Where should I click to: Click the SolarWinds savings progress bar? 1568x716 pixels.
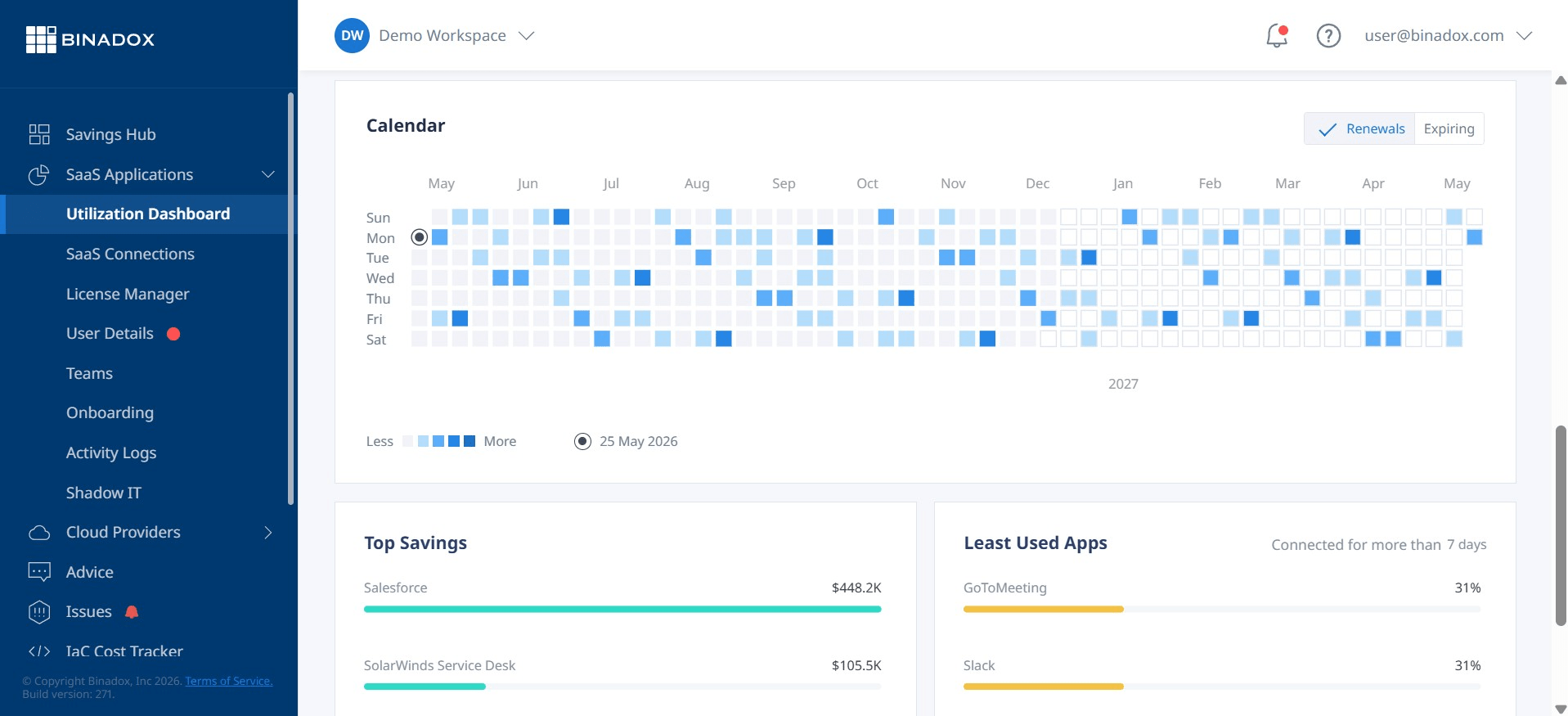pos(622,687)
